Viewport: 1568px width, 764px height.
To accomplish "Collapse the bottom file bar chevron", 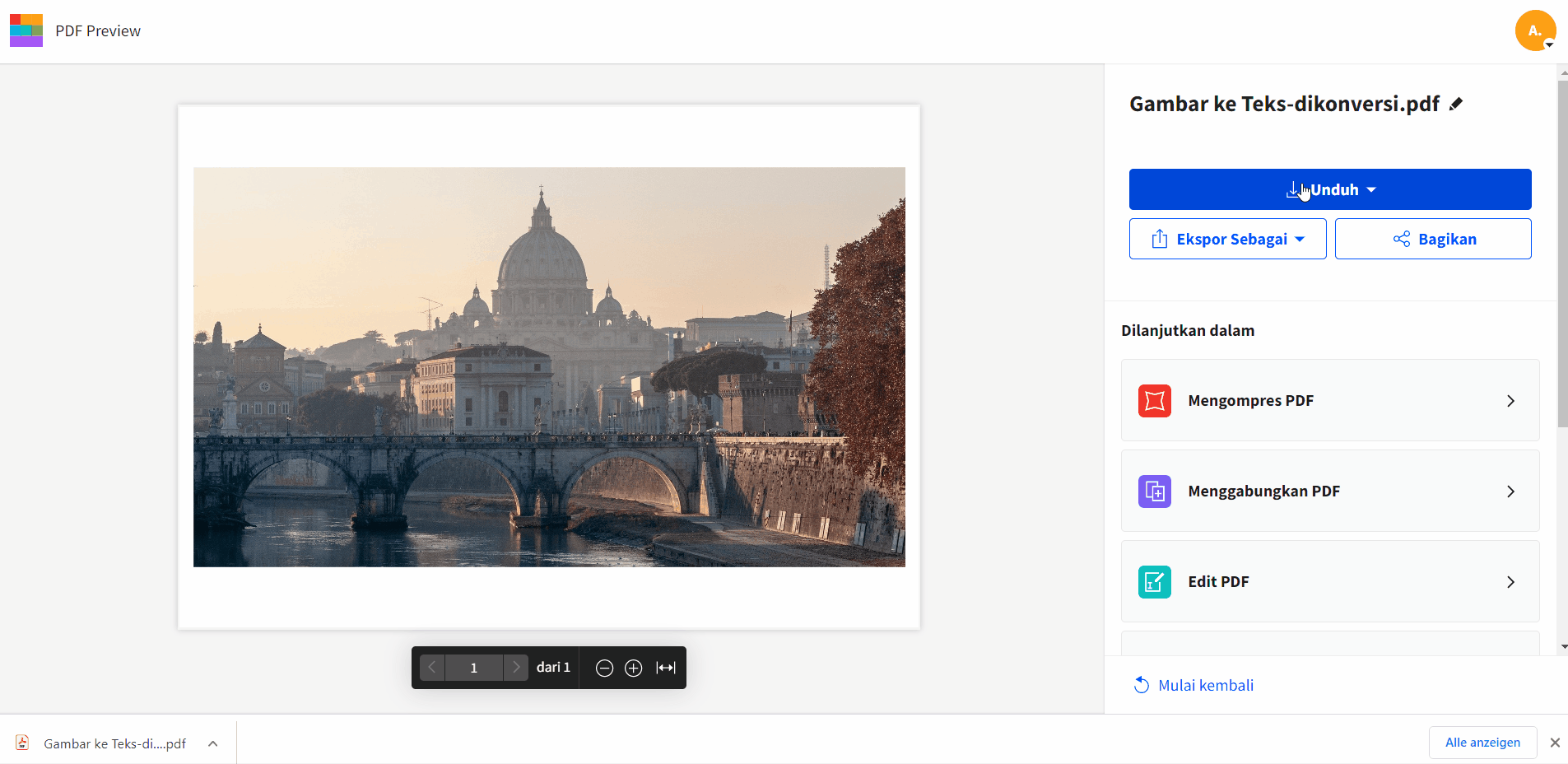I will click(x=212, y=743).
